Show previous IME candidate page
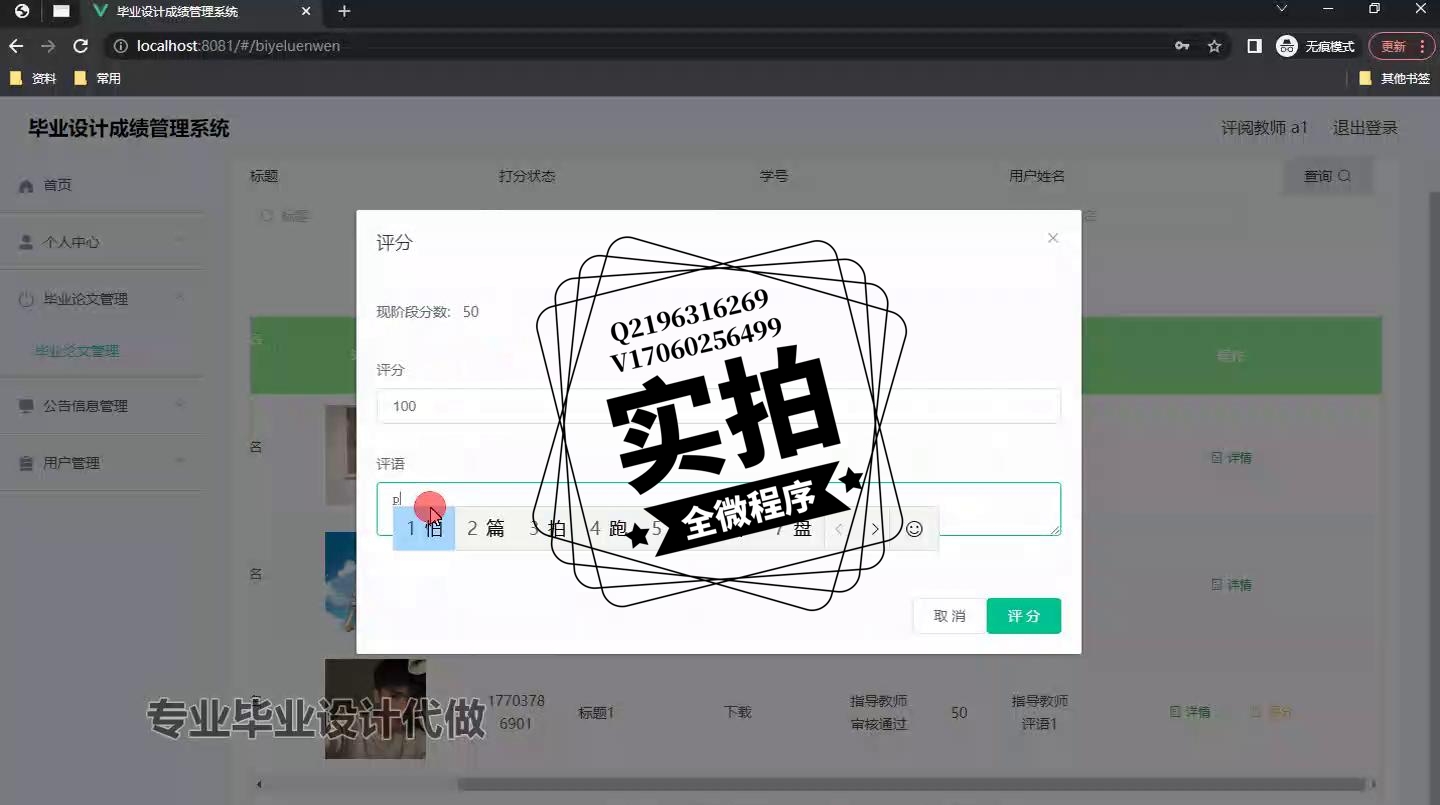The image size is (1440, 805). (x=839, y=528)
